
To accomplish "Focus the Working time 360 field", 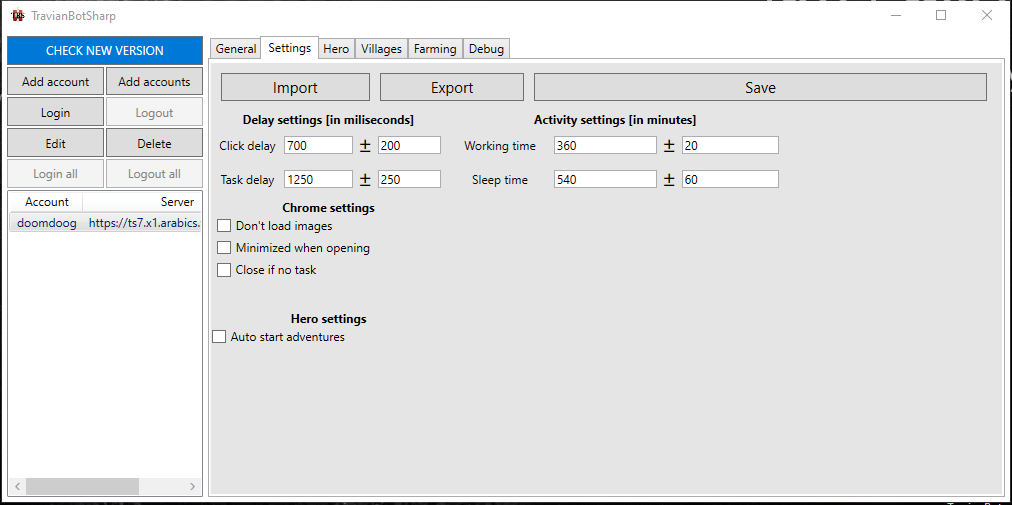I will click(x=605, y=145).
